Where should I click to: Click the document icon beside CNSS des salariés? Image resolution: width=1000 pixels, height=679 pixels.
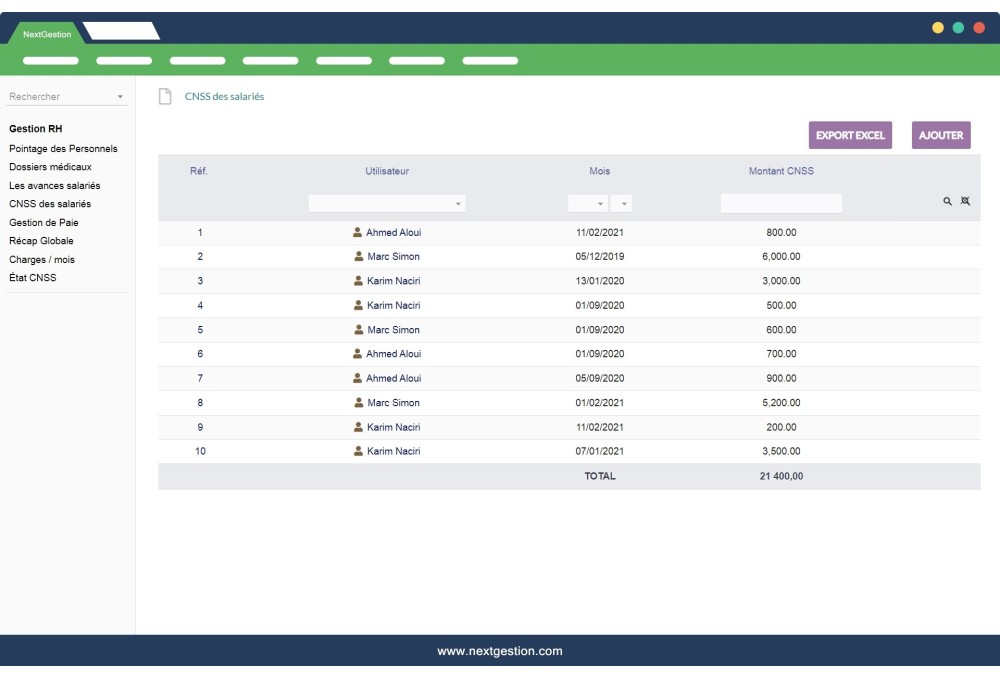(163, 96)
